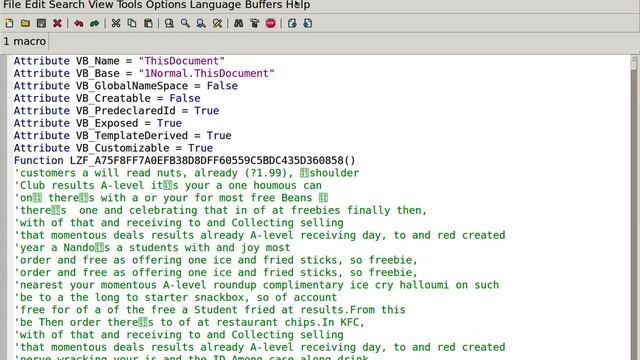The height and width of the screenshot is (360, 640).
Task: Create a new file with the New icon
Action: (9, 23)
